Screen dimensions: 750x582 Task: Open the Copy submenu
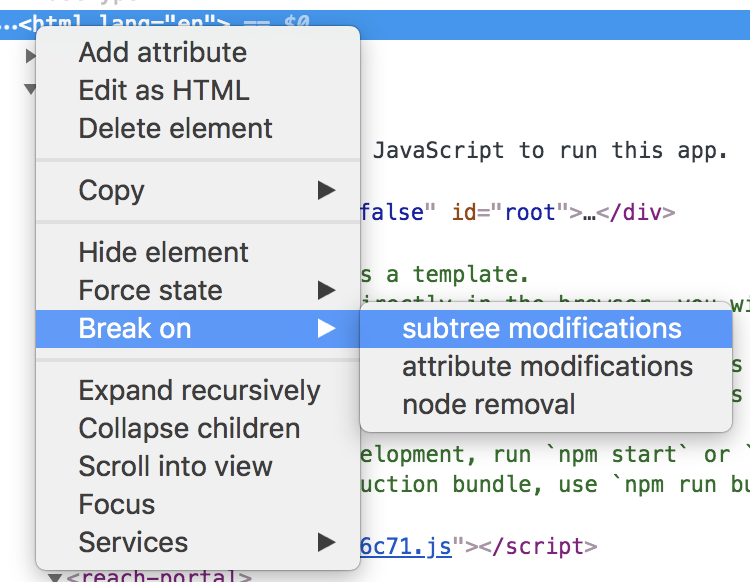[198, 190]
